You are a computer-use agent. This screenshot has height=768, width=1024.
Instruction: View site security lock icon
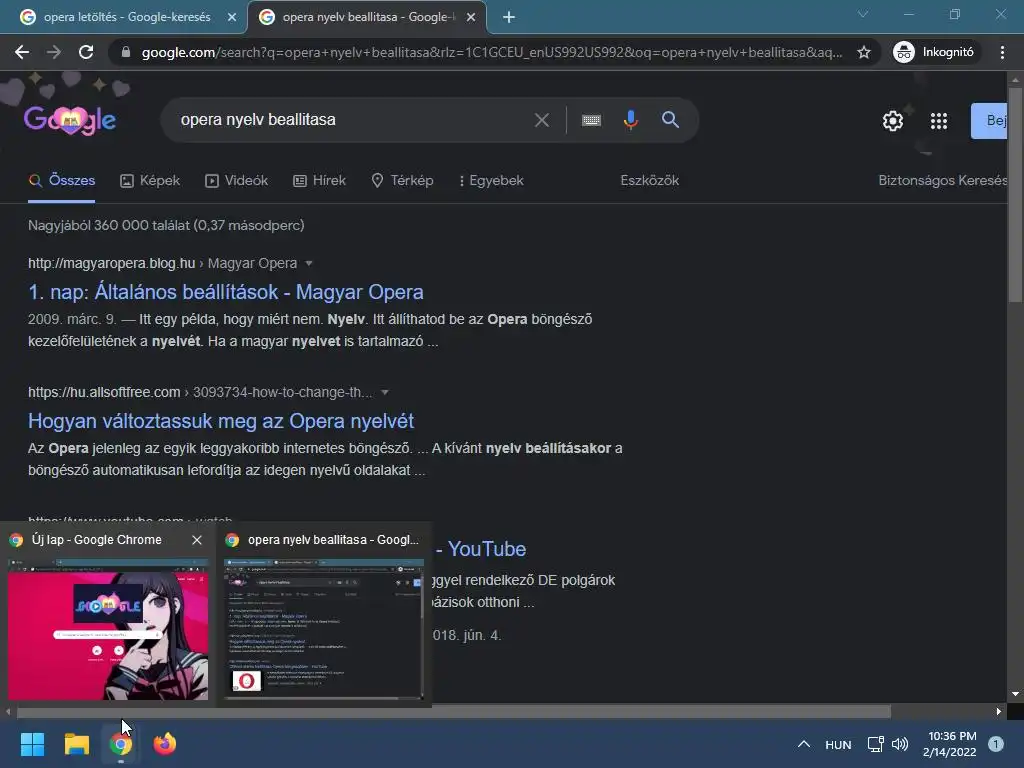point(126,52)
